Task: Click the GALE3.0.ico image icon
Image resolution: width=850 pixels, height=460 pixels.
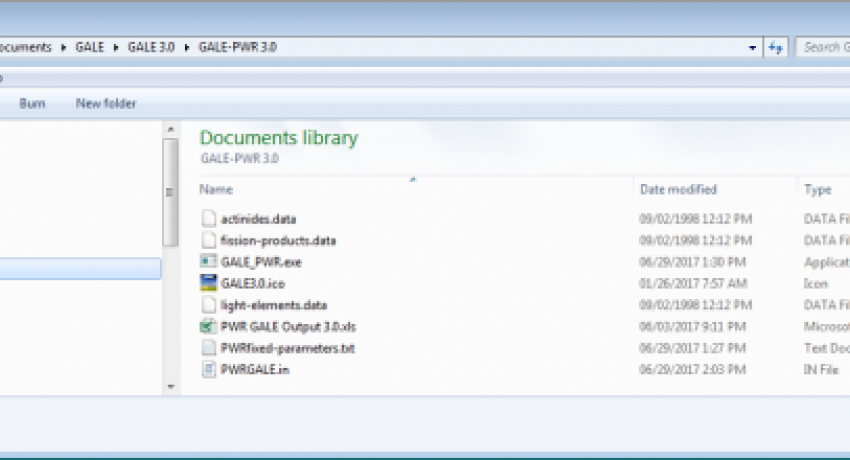Action: pos(209,283)
